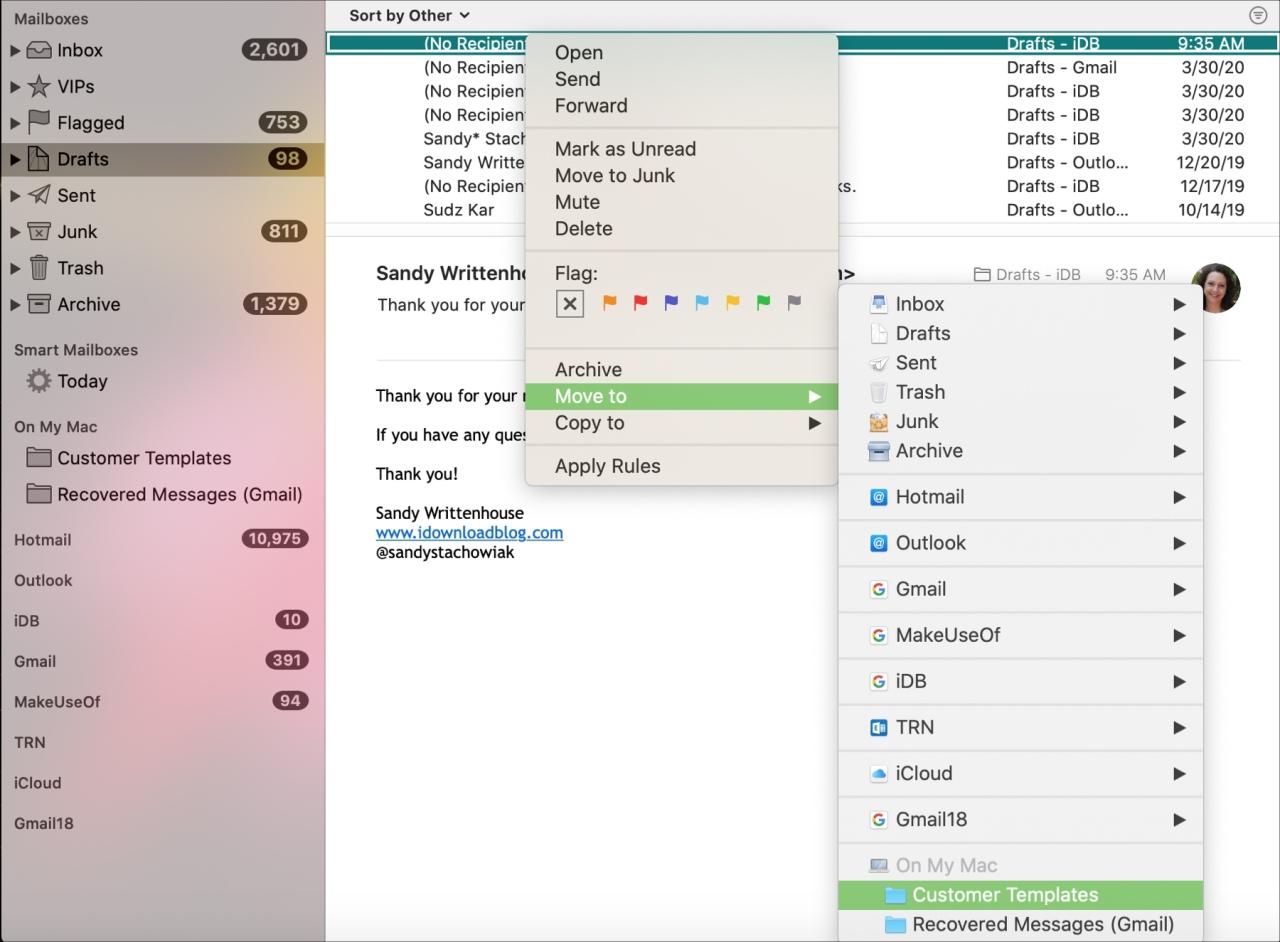Select Forward in the context menu
The width and height of the screenshot is (1280, 942).
(x=590, y=105)
